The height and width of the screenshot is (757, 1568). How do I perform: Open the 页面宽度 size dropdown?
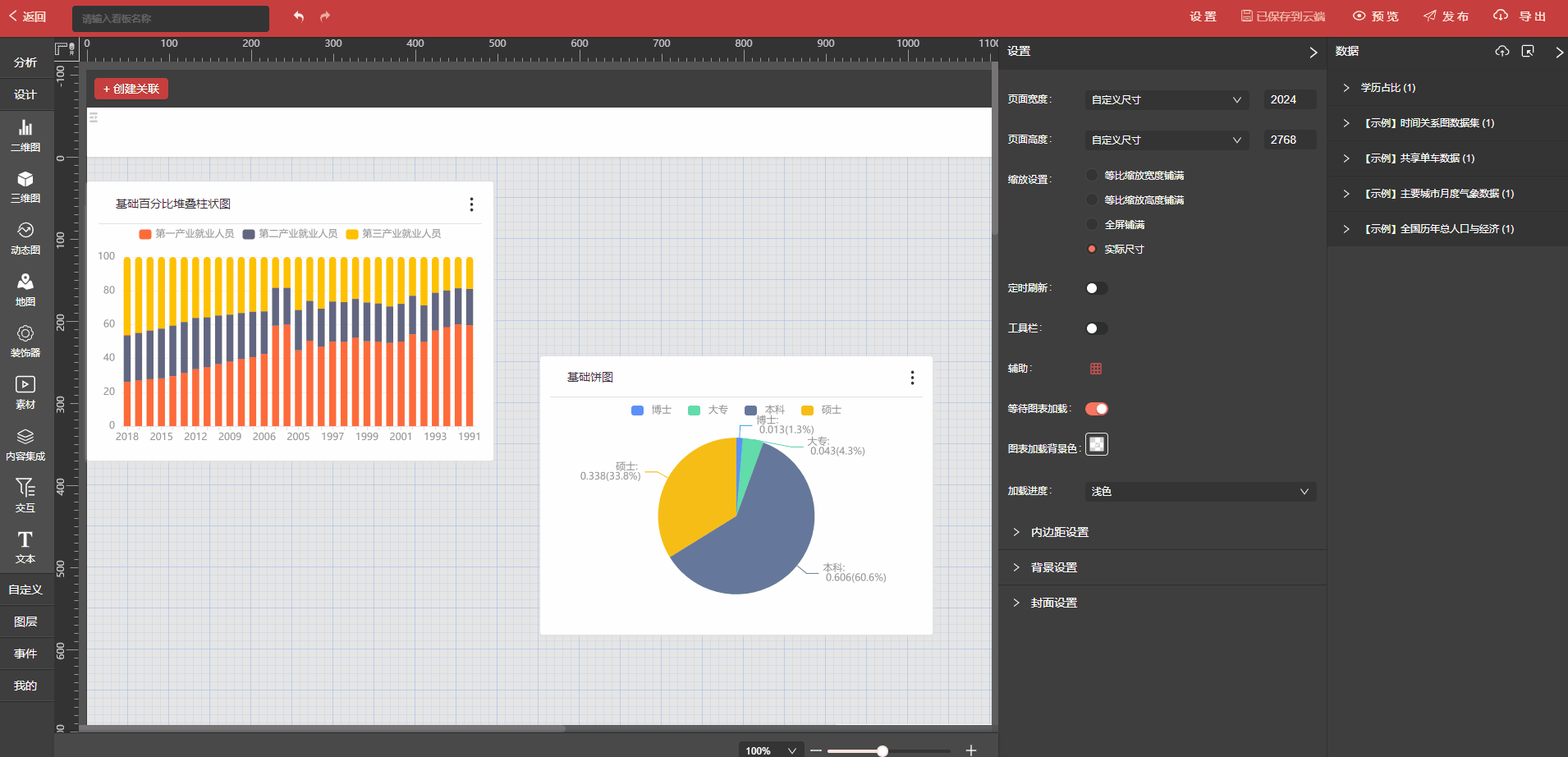tap(1166, 100)
